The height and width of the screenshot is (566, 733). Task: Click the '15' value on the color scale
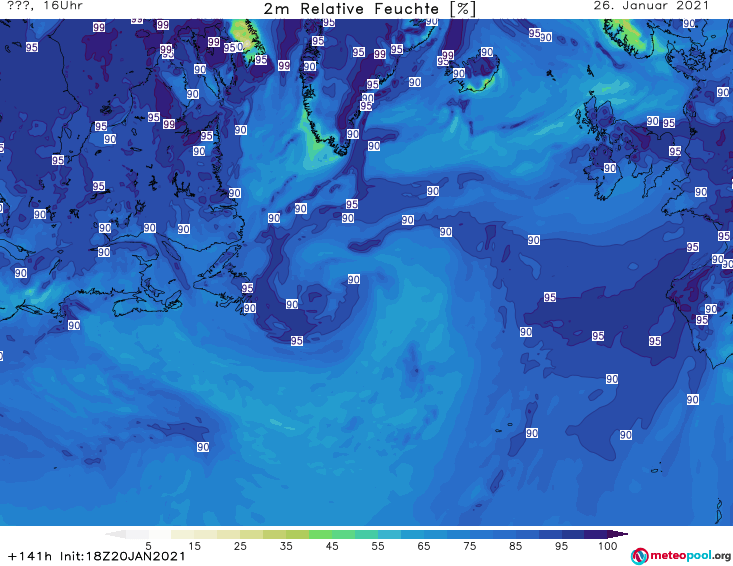[x=194, y=546]
